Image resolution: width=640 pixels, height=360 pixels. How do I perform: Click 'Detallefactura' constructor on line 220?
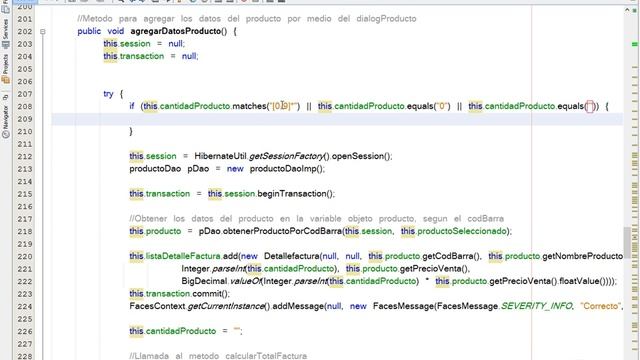[x=291, y=256]
